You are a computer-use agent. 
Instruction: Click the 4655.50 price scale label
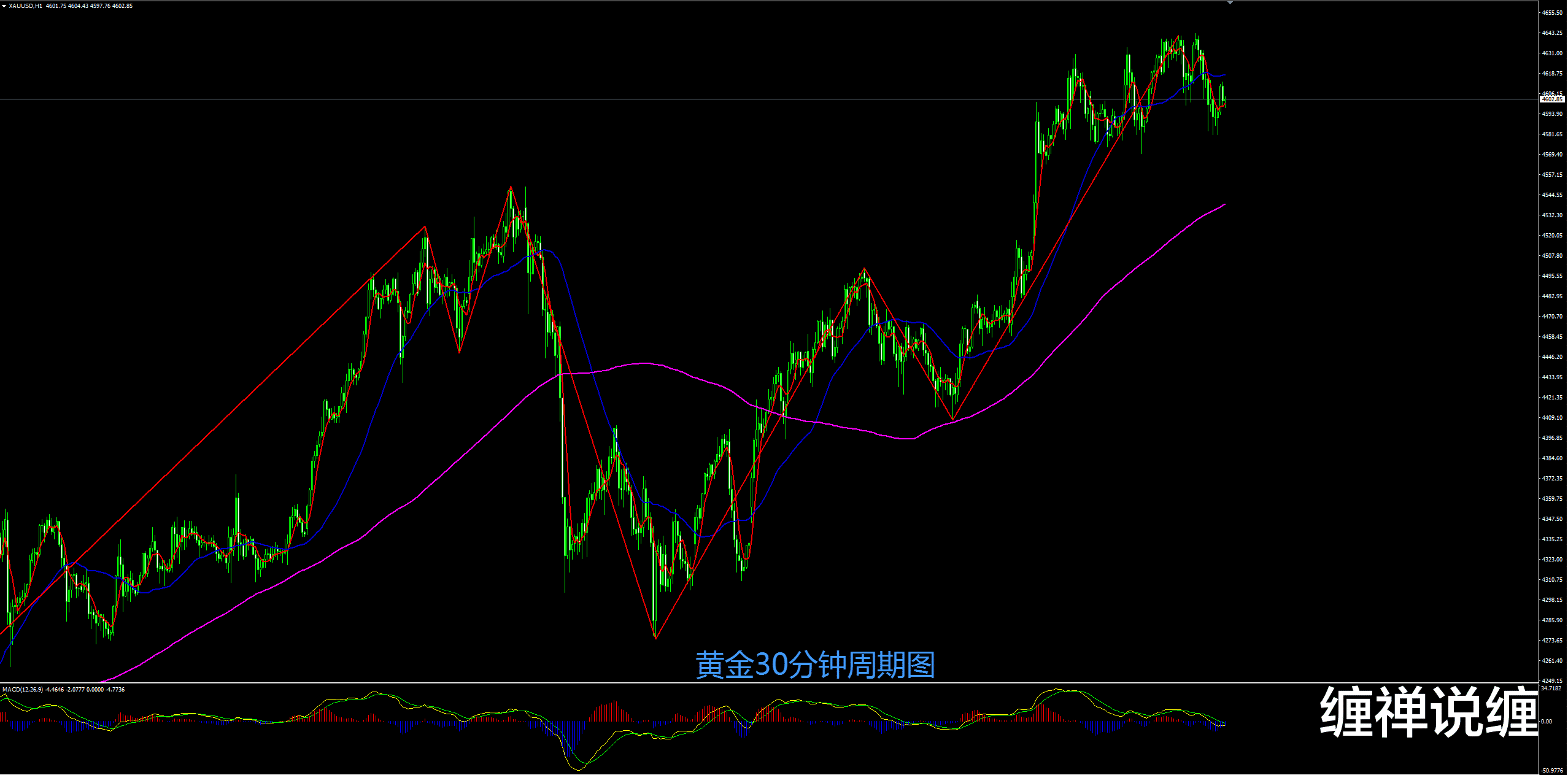pos(1552,13)
